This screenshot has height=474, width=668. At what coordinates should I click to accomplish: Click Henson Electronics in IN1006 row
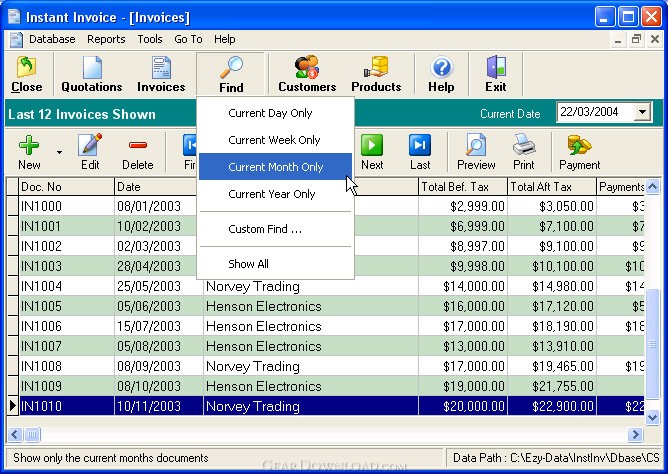(x=311, y=326)
